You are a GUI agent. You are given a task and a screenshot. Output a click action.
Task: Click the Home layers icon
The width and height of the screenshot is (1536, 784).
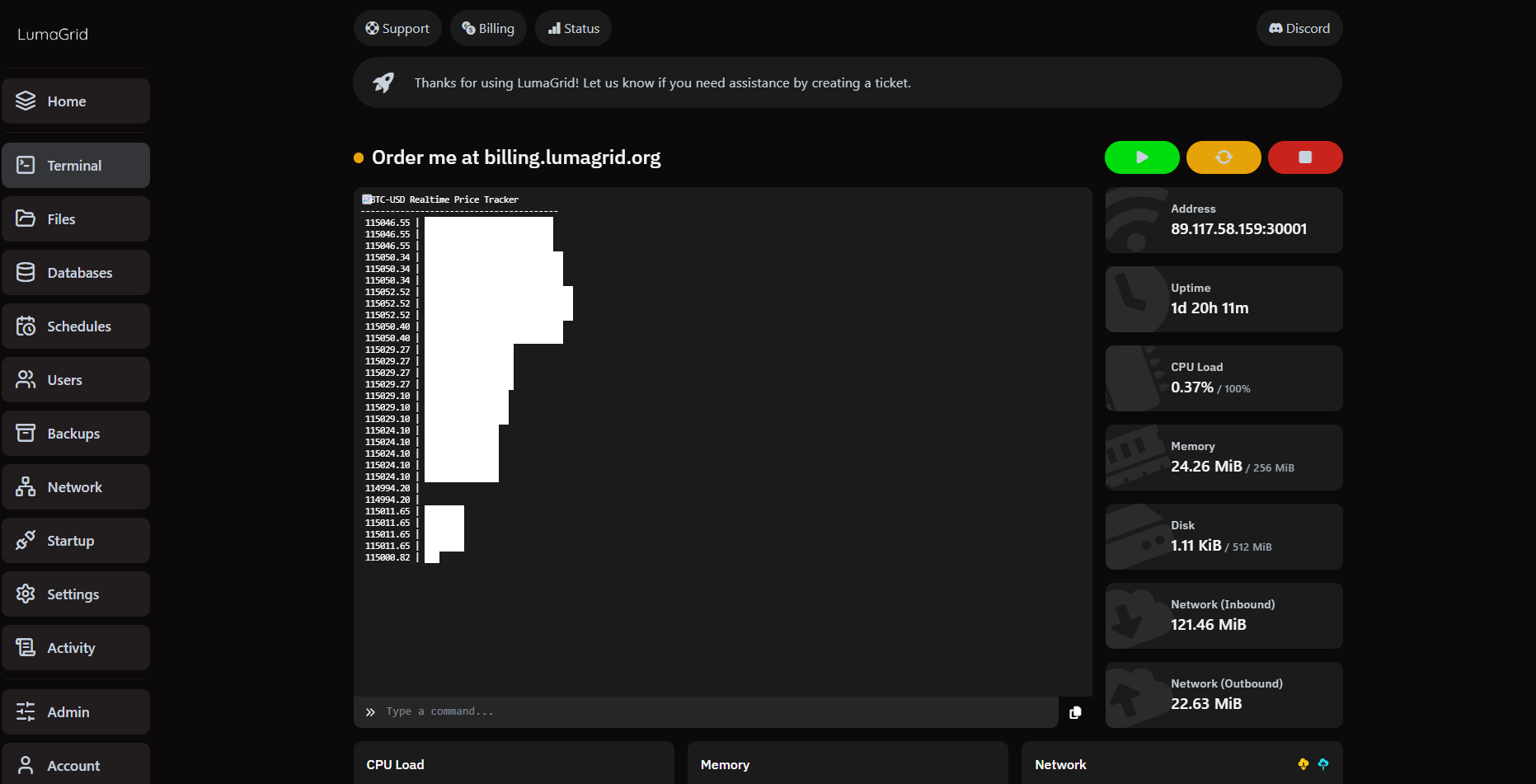coord(26,101)
